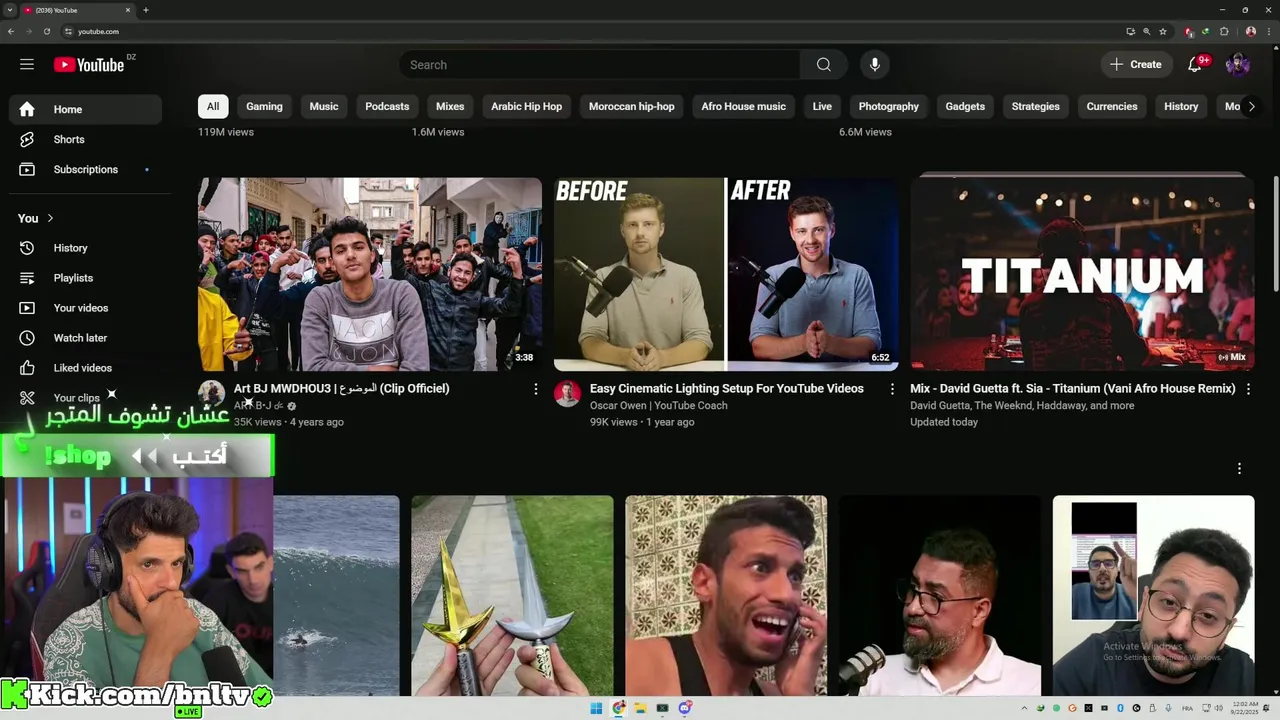Image resolution: width=1280 pixels, height=720 pixels.
Task: Open the hamburger guide menu
Action: point(27,64)
